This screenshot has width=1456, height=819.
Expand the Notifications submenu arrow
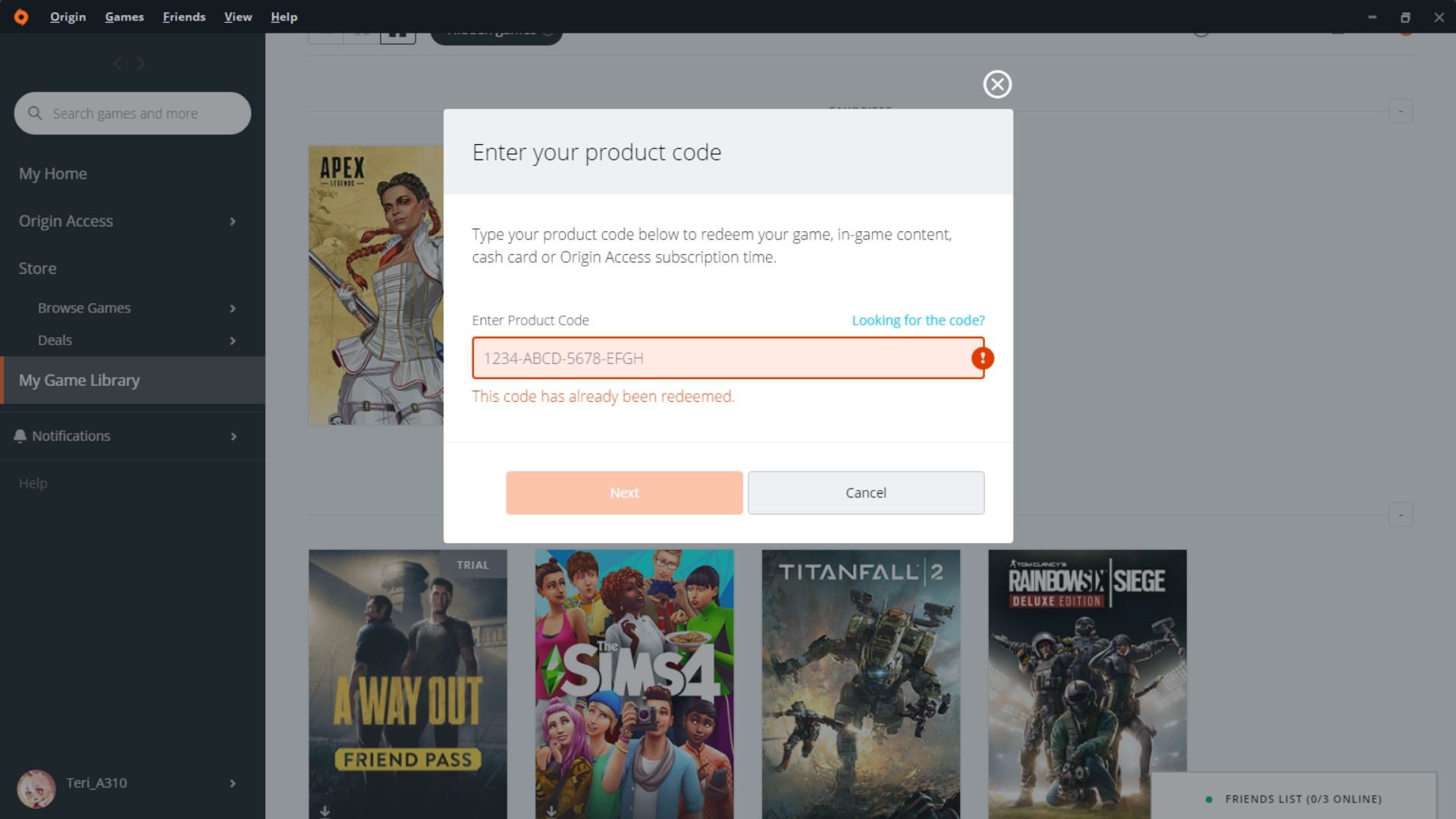[234, 437]
